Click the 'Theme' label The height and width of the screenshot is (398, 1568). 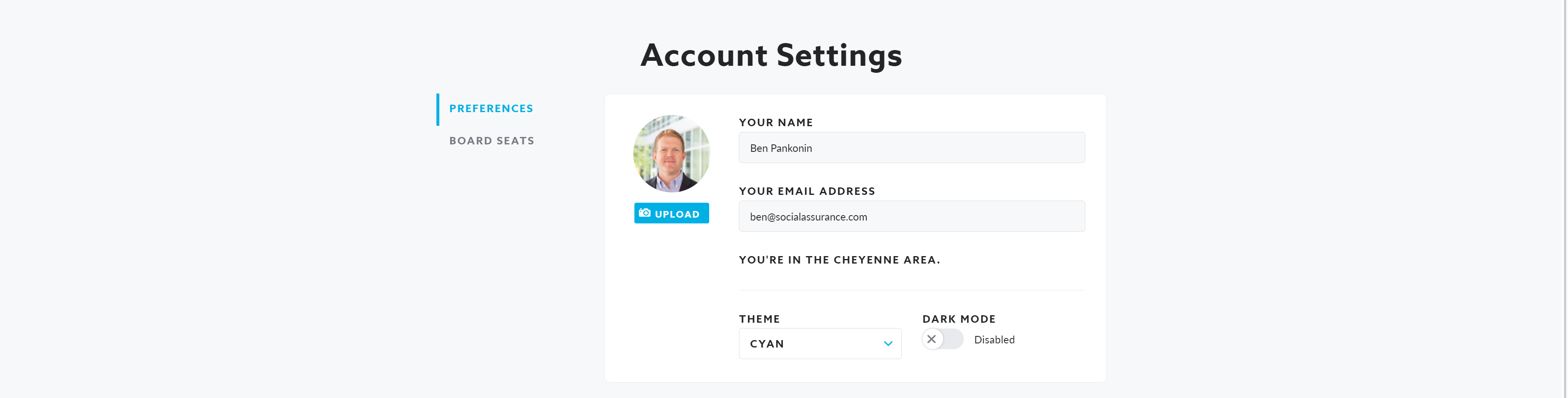click(759, 319)
